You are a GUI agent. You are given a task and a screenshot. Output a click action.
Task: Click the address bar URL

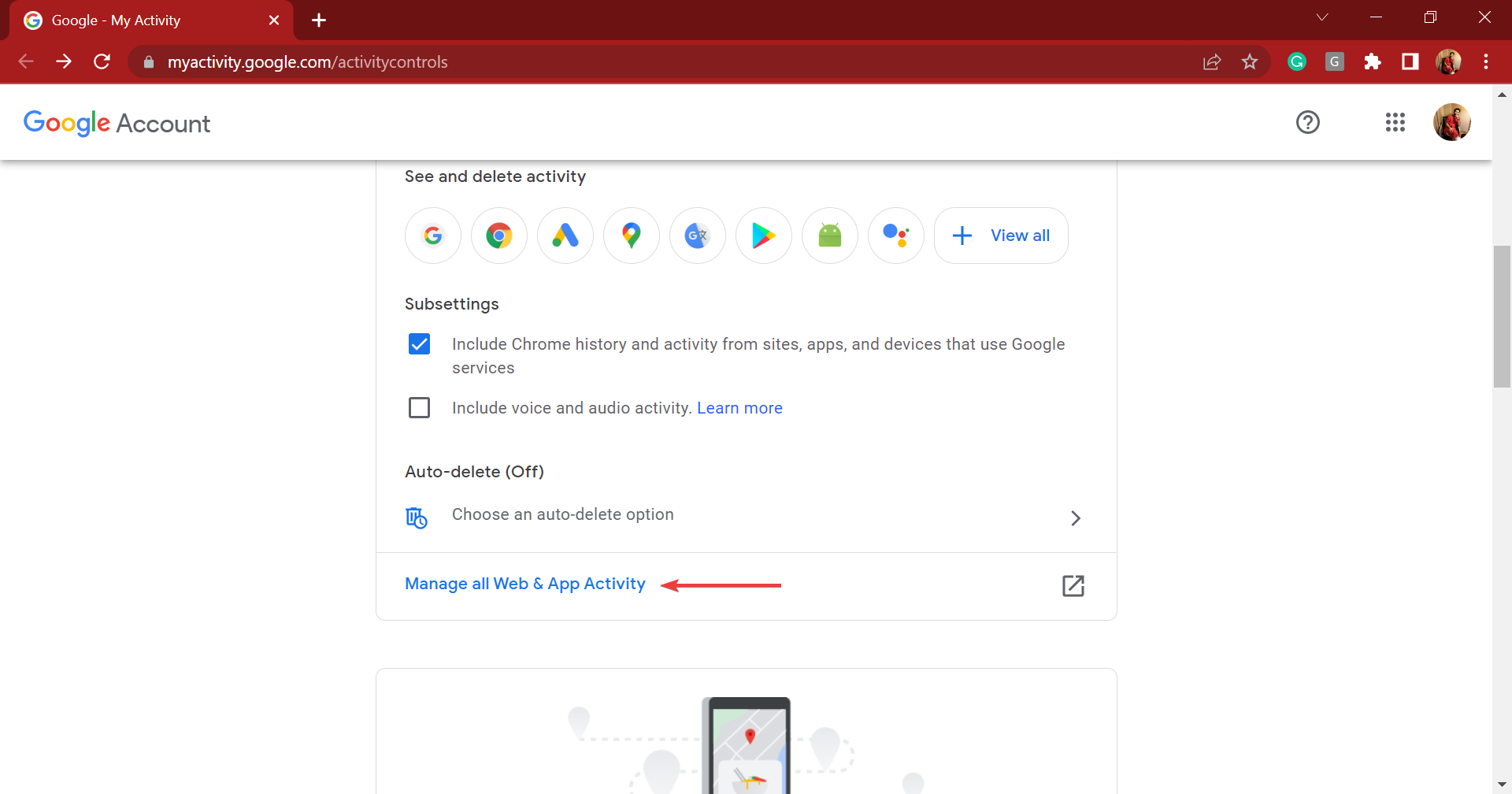click(x=307, y=62)
